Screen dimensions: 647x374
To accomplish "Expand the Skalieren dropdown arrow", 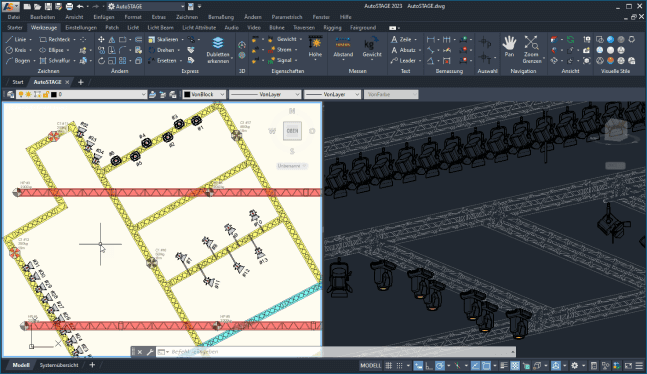I will 182,40.
